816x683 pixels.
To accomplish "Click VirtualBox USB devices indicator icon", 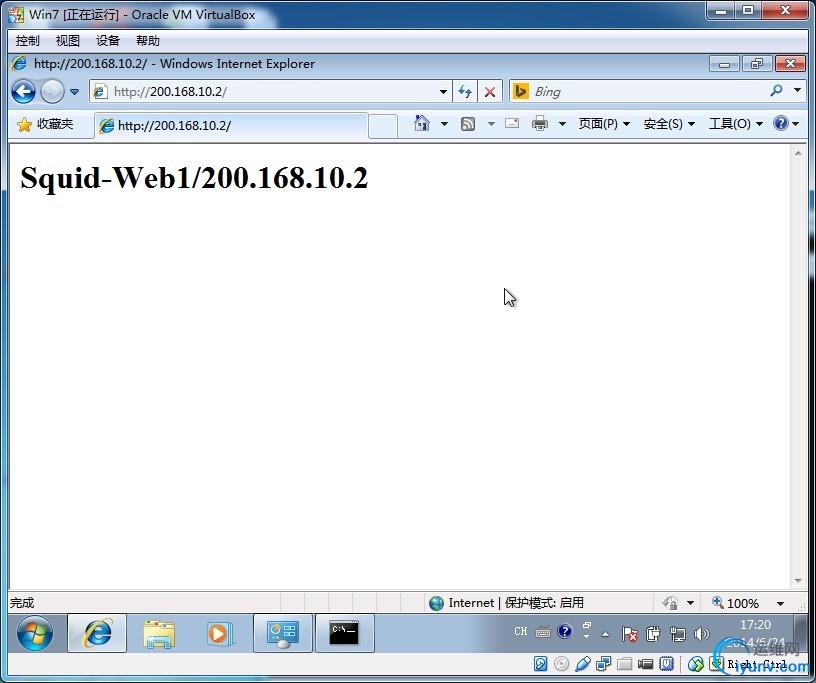I will coord(583,664).
